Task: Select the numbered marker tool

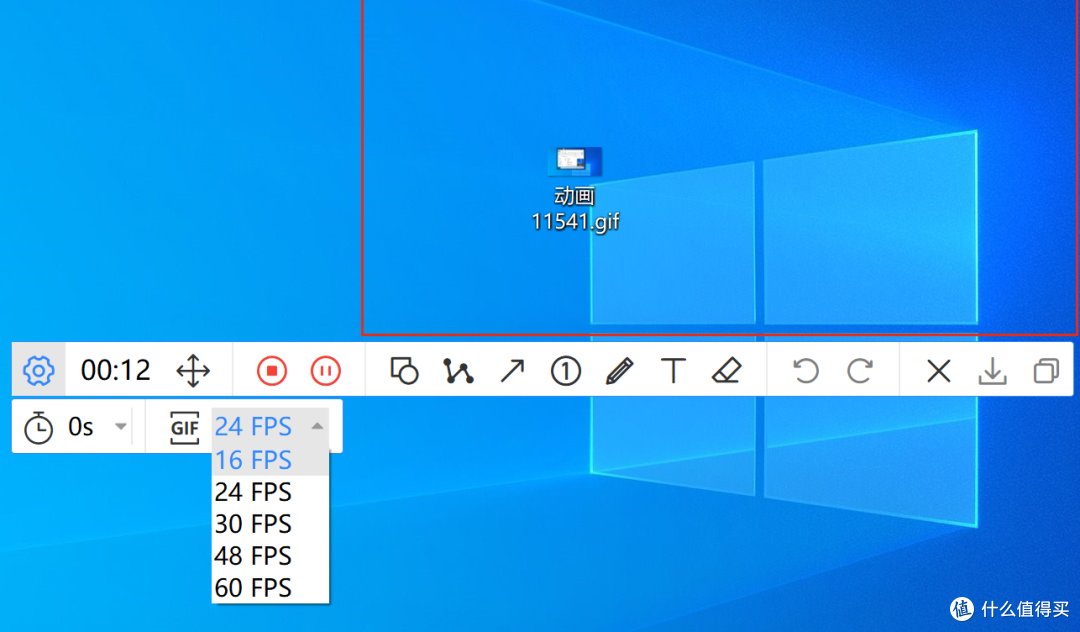Action: (565, 371)
